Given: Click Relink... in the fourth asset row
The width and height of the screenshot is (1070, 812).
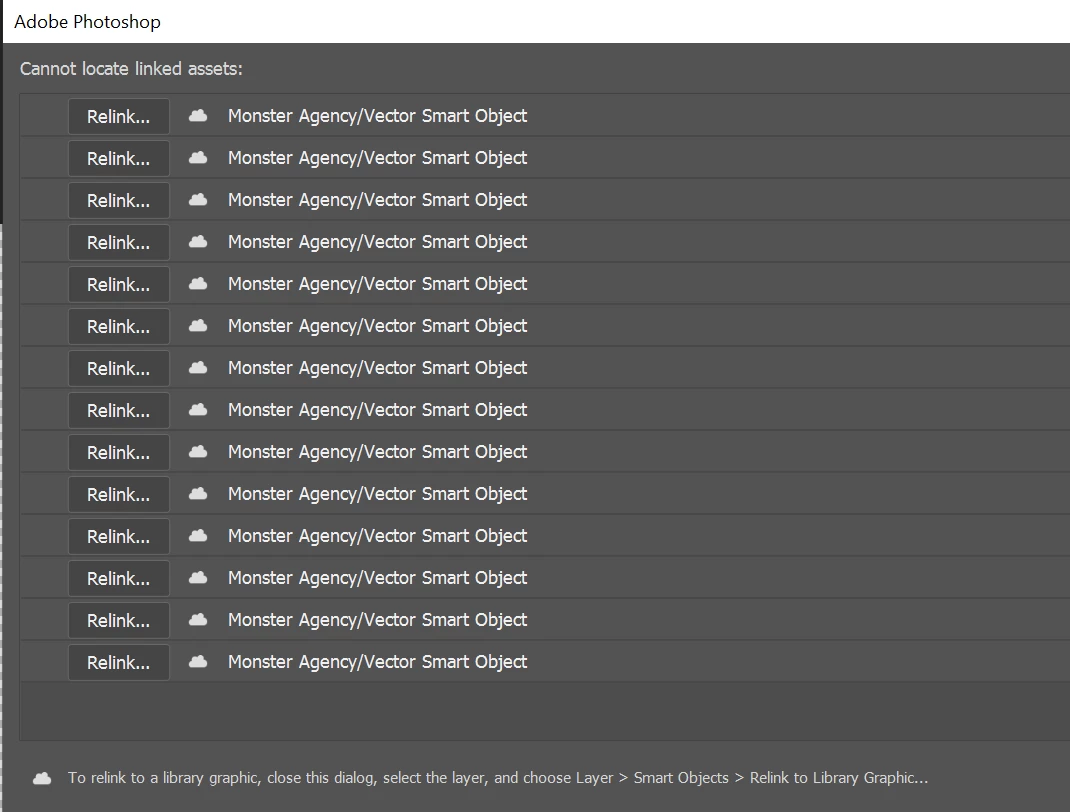Looking at the screenshot, I should pyautogui.click(x=119, y=243).
